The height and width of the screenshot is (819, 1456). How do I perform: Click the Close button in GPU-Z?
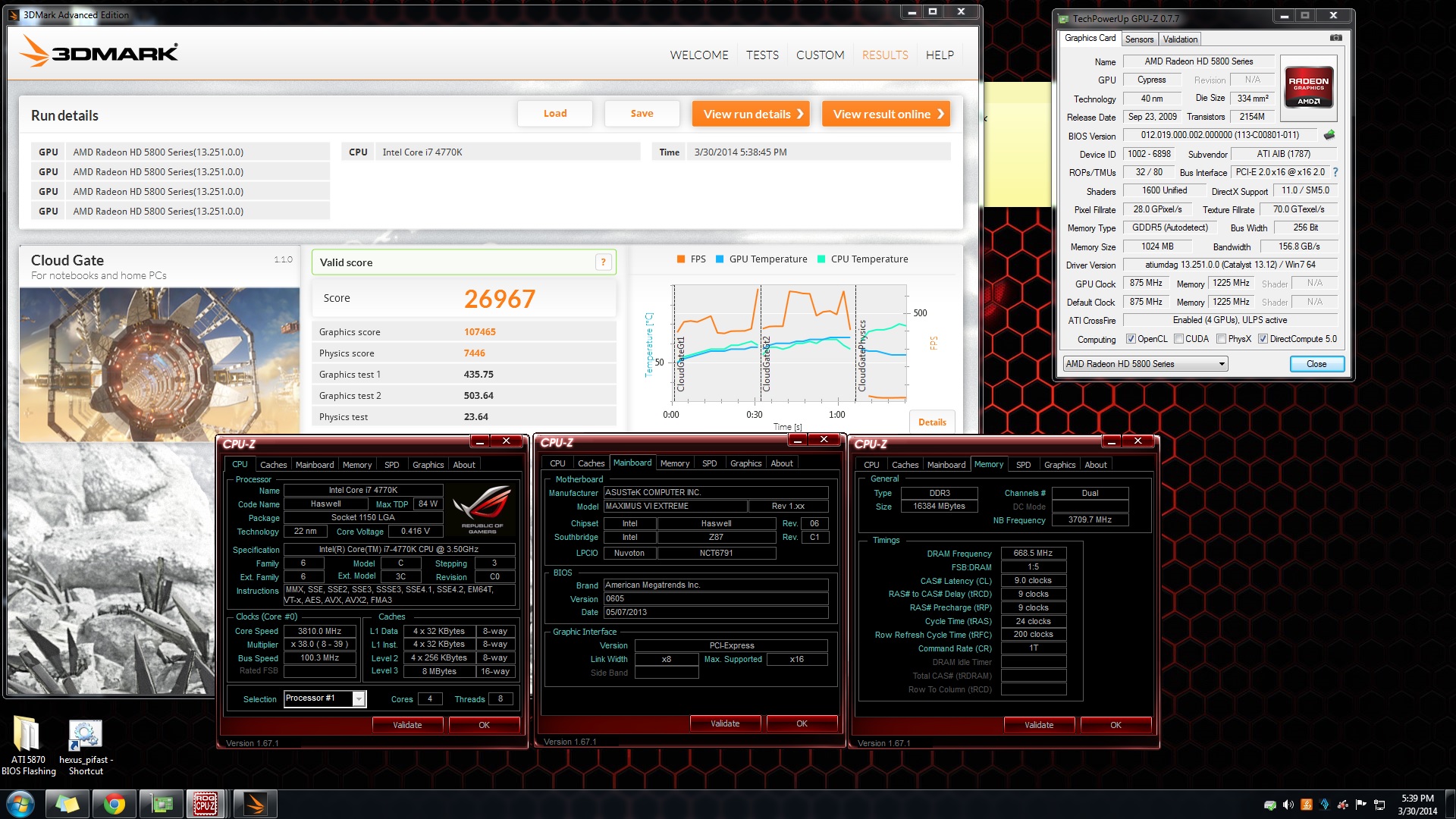[1316, 364]
